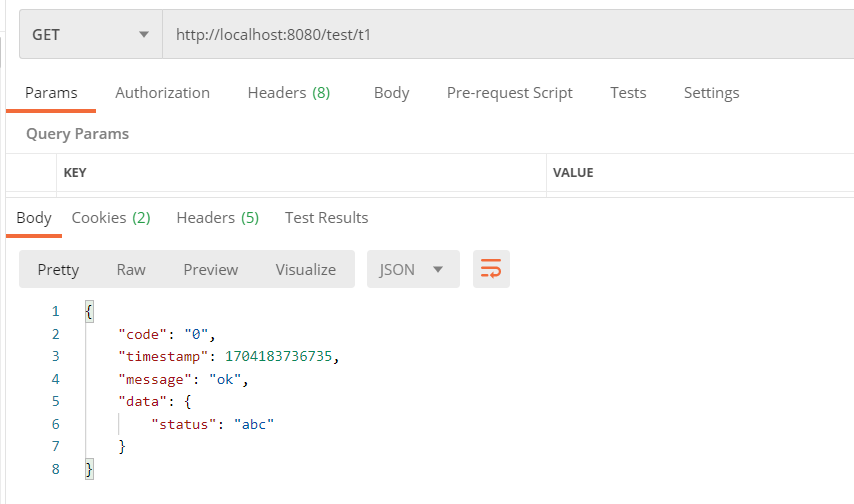This screenshot has height=504, width=854.
Task: Open the Pre-request Script tab
Action: (x=509, y=93)
